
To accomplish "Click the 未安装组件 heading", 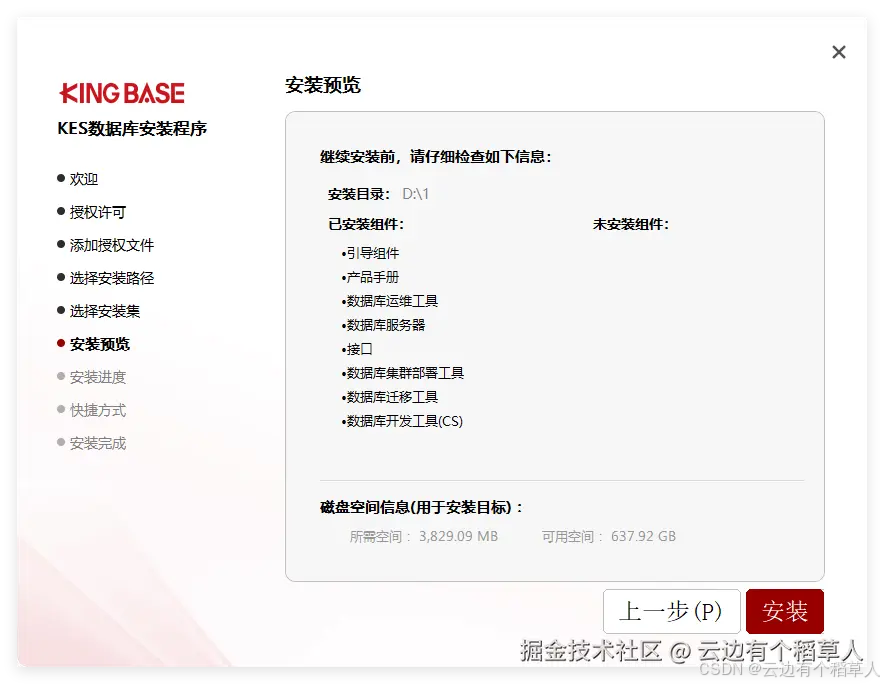I will tap(630, 224).
